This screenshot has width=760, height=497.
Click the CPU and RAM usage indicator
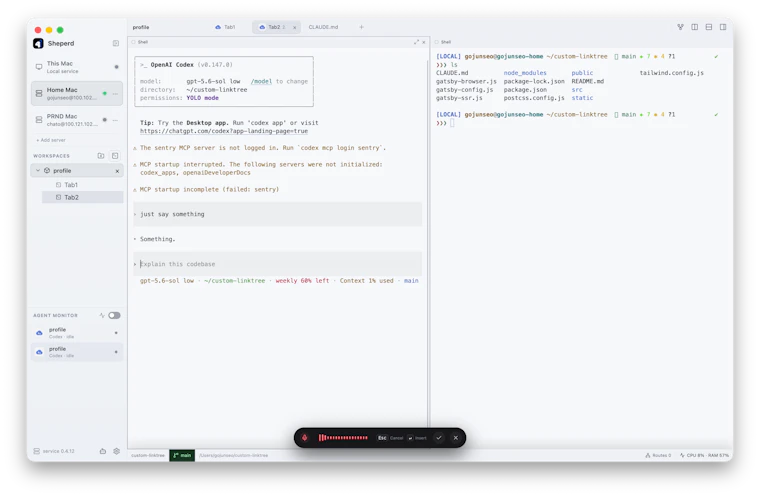coord(704,455)
